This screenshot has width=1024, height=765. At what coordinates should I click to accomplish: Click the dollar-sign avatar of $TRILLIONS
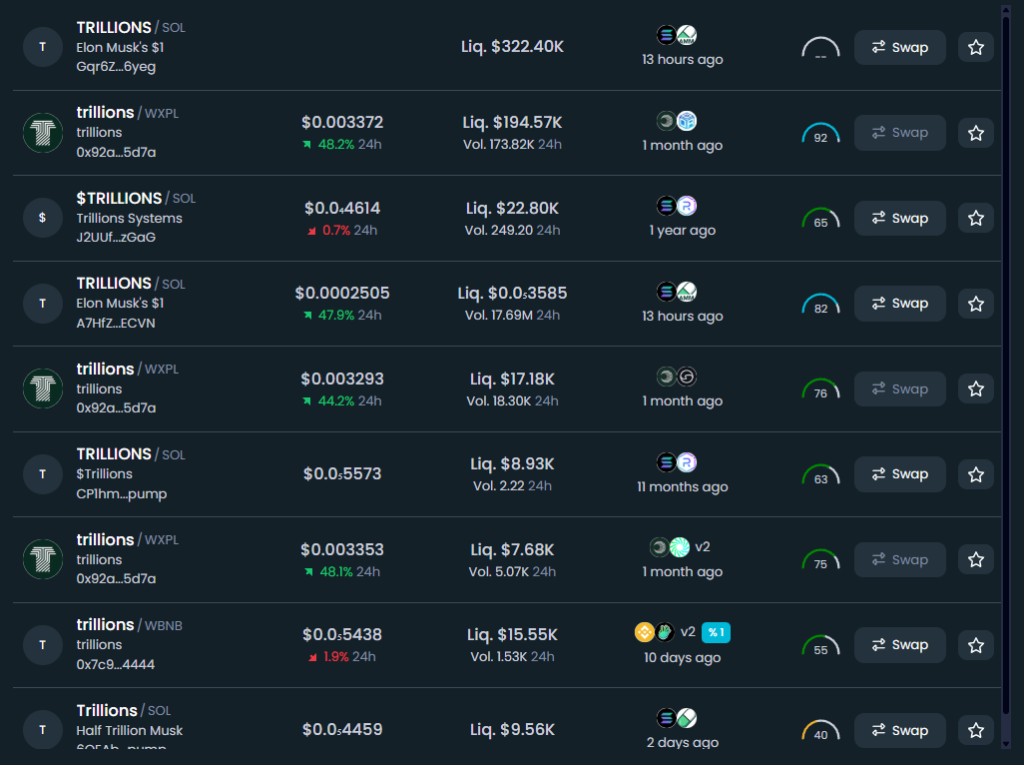[42, 218]
